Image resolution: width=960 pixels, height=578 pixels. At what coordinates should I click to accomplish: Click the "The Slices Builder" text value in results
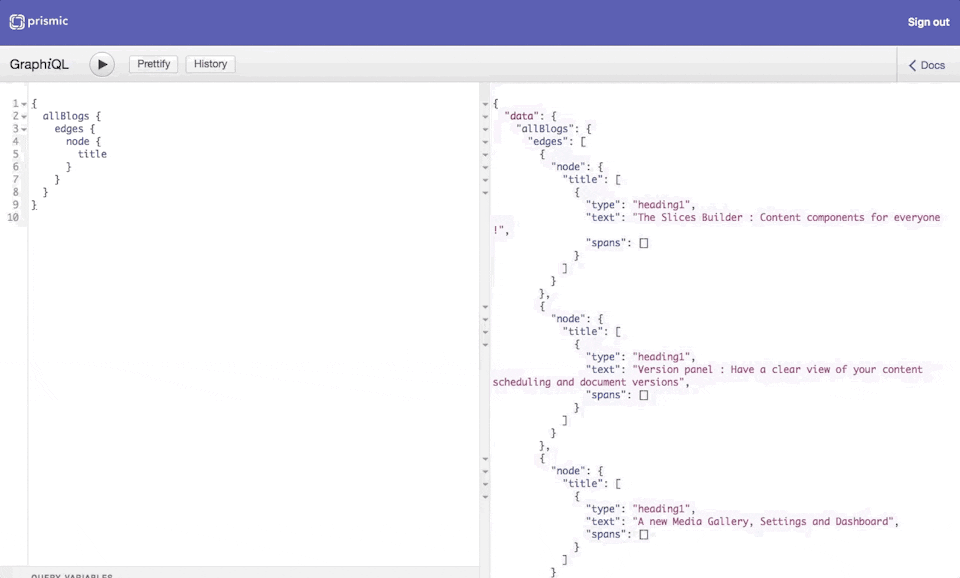click(x=717, y=223)
